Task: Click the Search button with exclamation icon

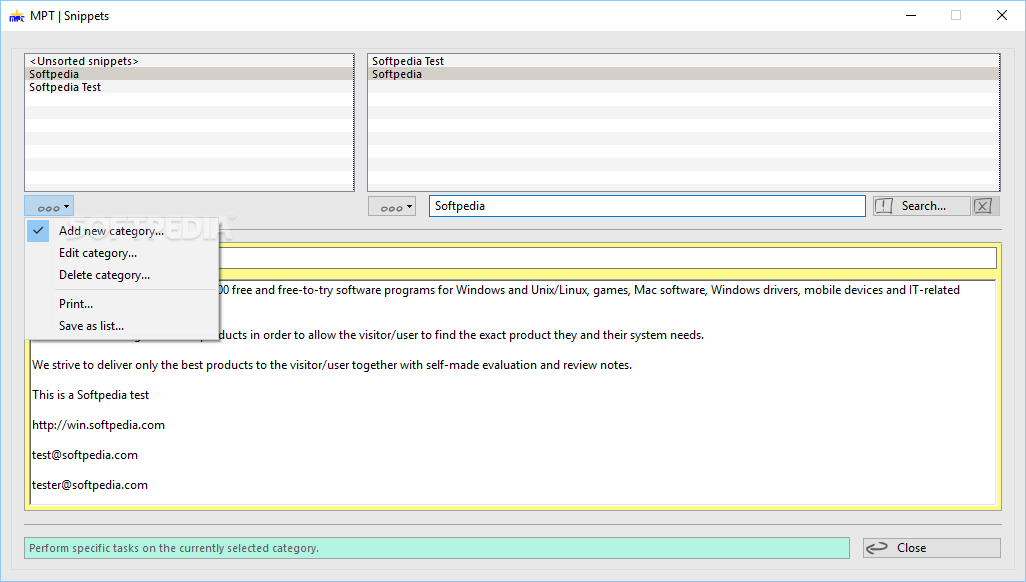Action: pyautogui.click(x=921, y=206)
